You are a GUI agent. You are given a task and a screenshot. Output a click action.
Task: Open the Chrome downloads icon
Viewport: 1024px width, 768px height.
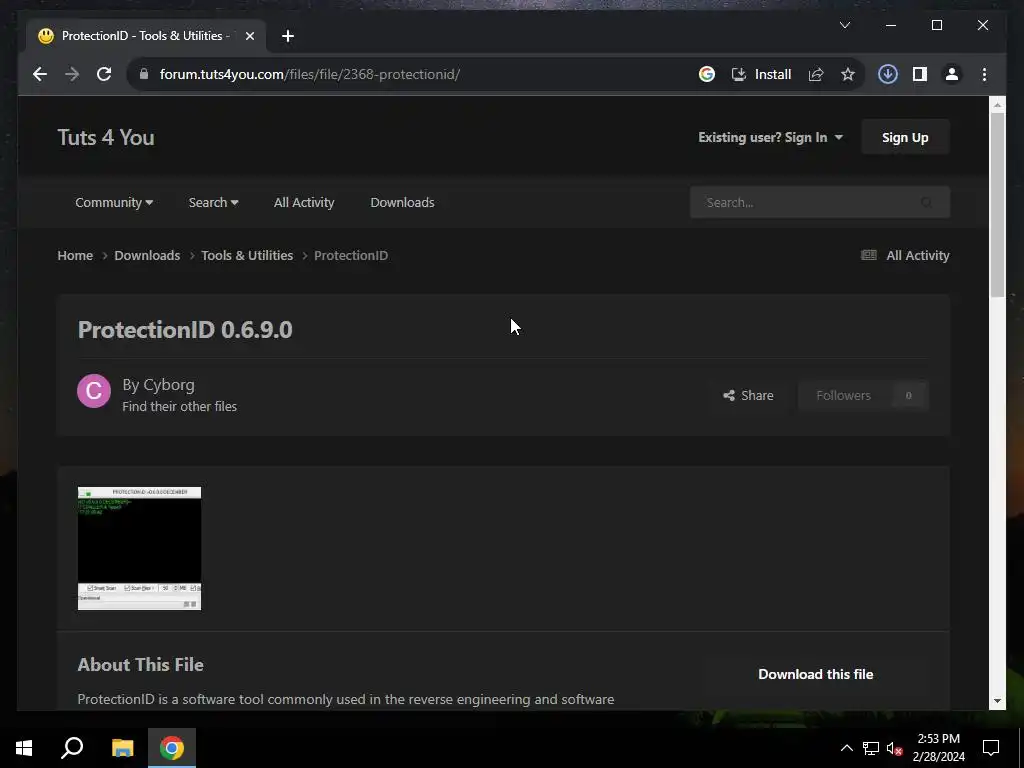[888, 74]
